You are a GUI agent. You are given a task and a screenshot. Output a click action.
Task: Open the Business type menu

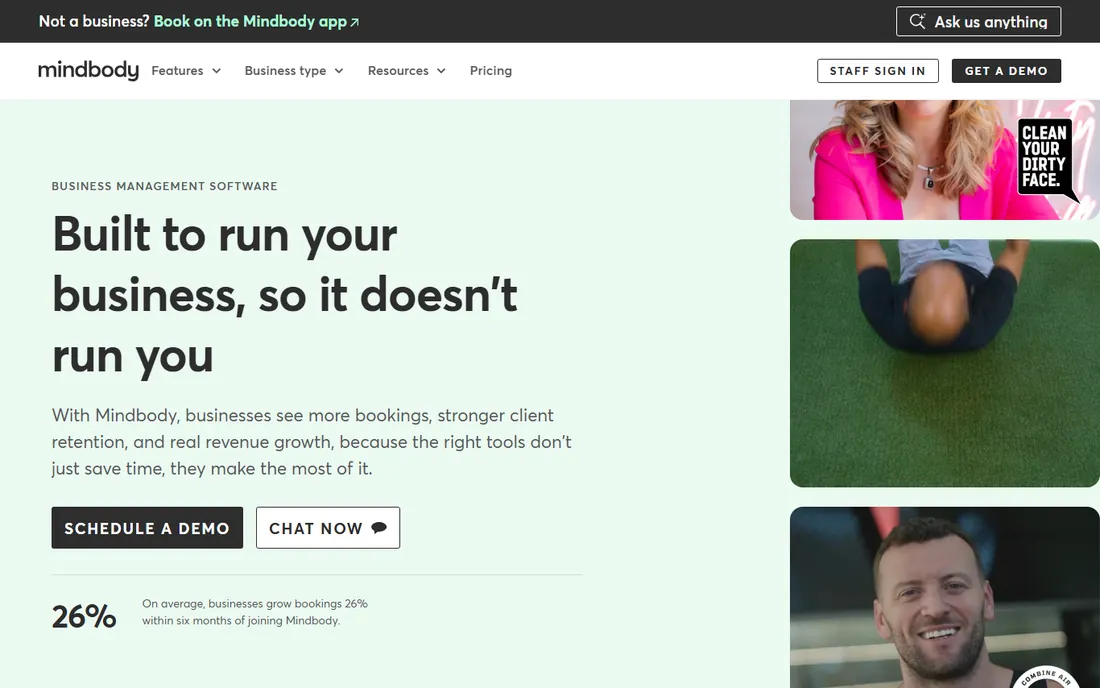[294, 71]
